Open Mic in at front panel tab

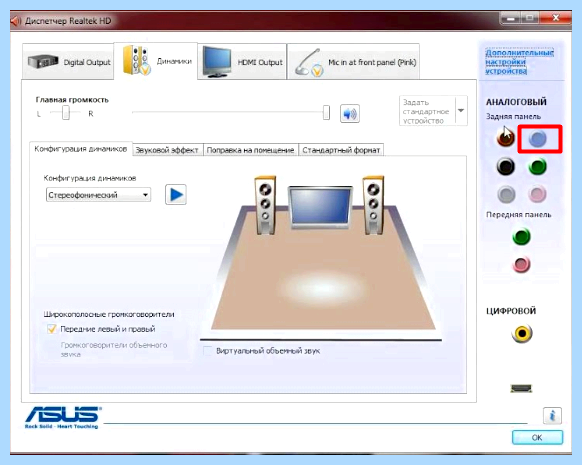(353, 62)
